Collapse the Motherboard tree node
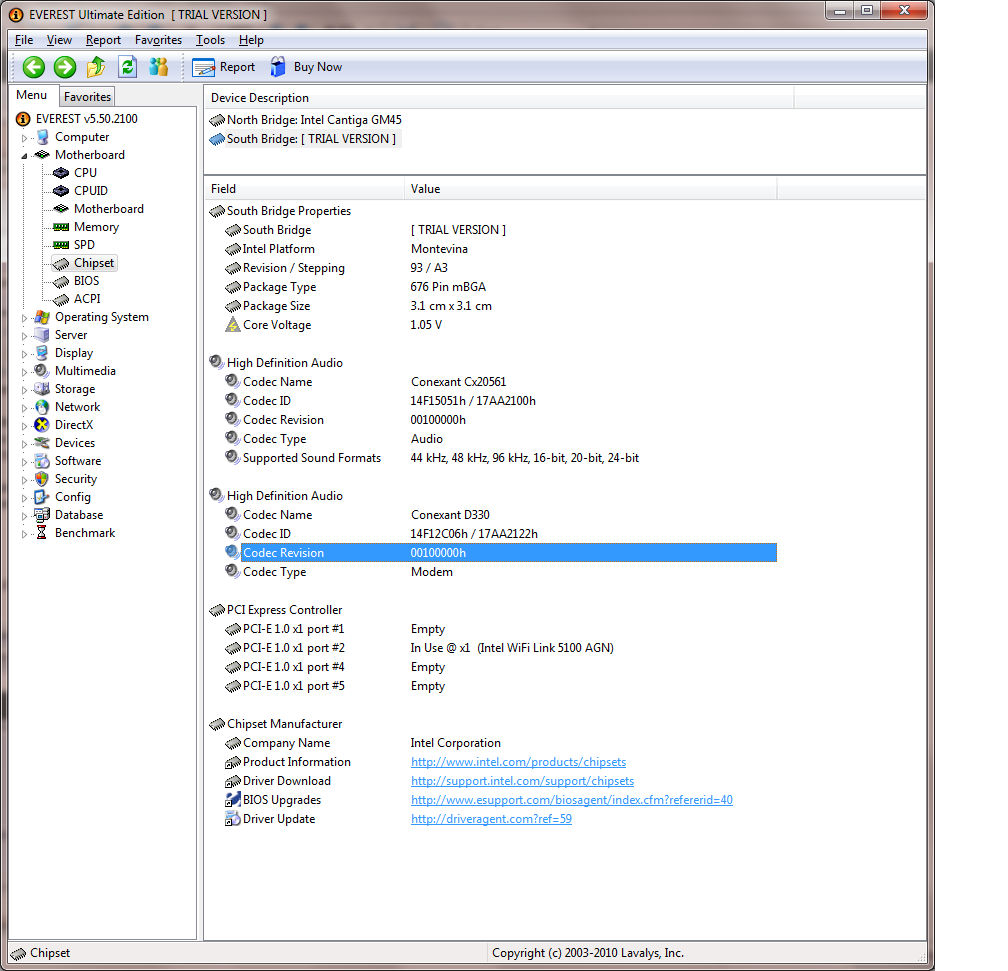The height and width of the screenshot is (971, 1008). (24, 156)
